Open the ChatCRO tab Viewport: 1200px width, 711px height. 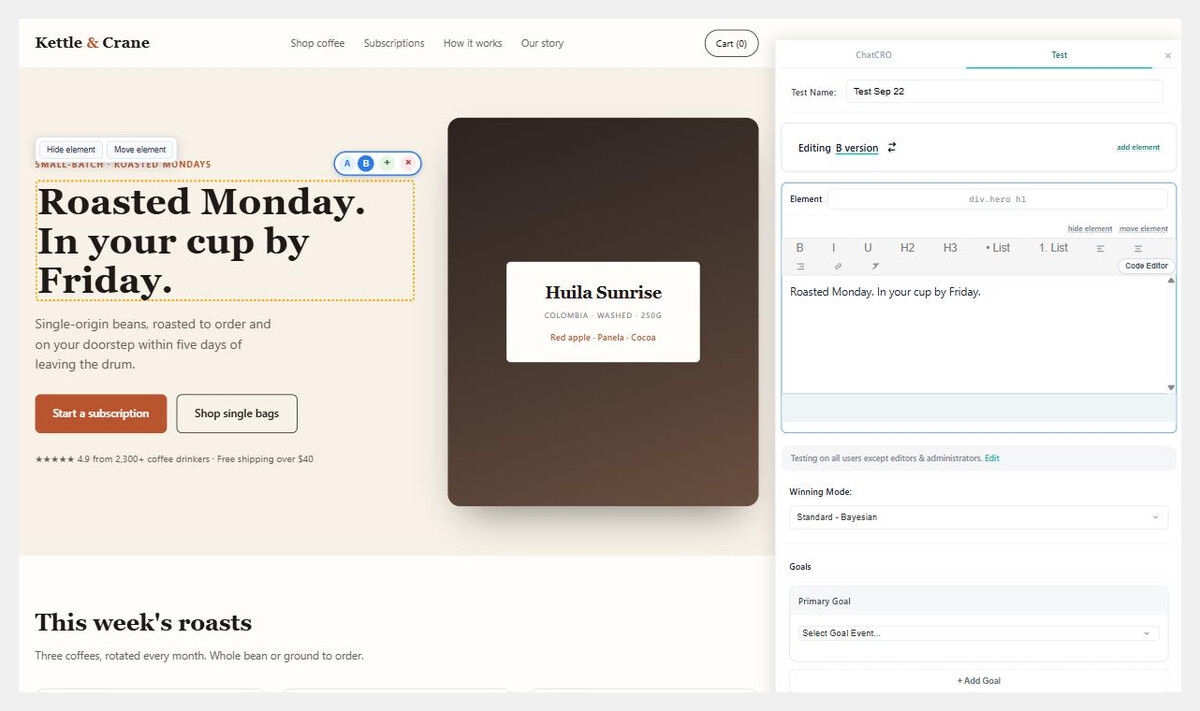point(873,55)
